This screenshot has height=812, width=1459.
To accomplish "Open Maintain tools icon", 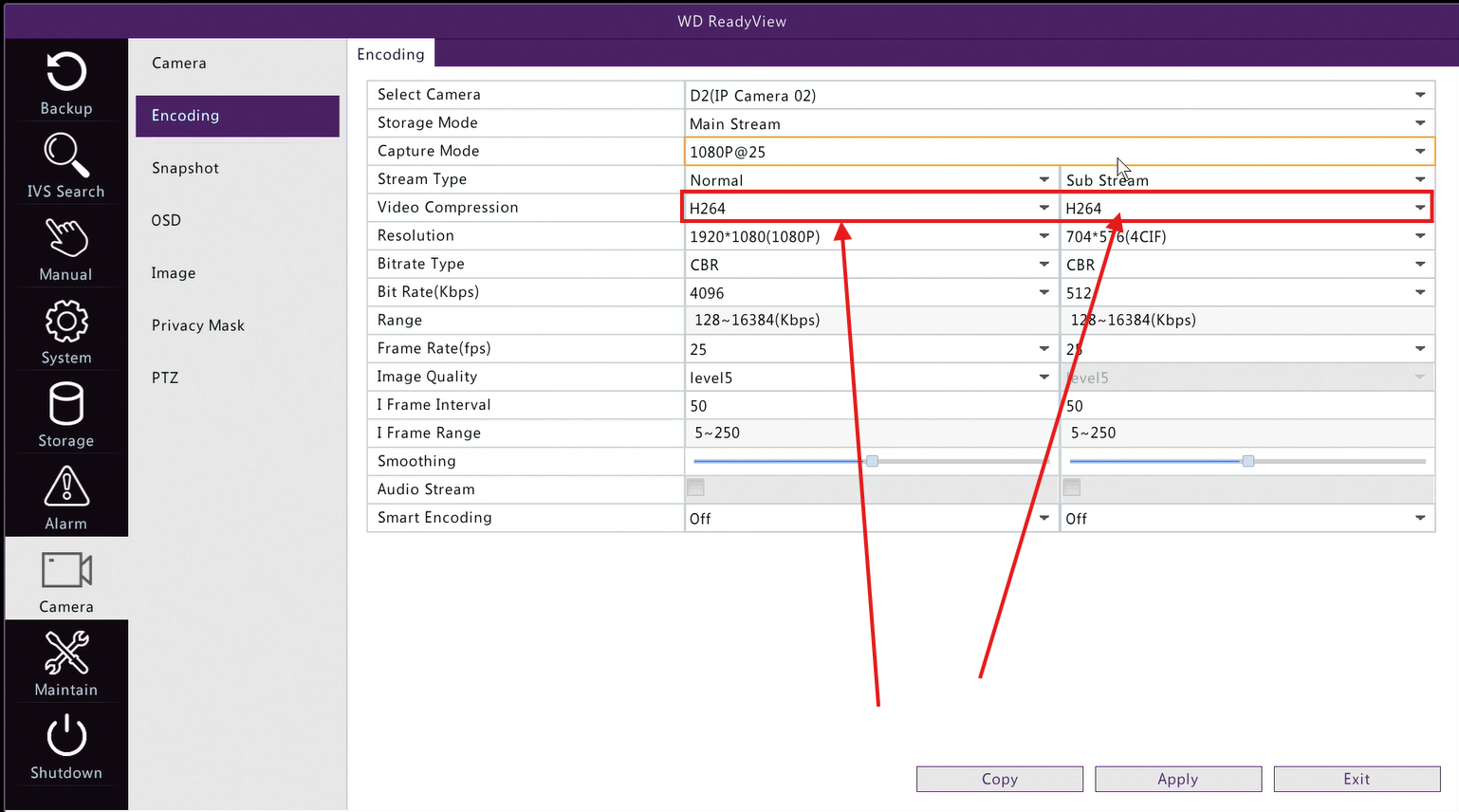I will (66, 653).
